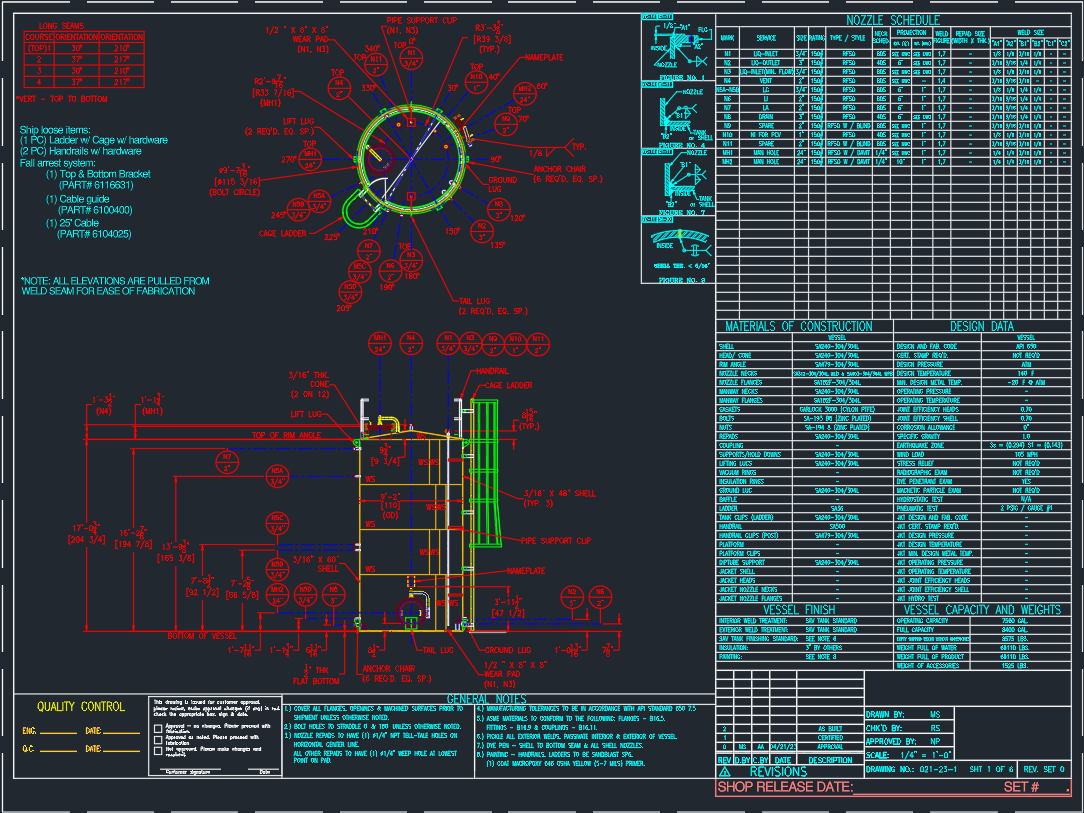This screenshot has width=1084, height=813.
Task: Select the PNEUMATIC TEST row label
Action: coord(919,509)
